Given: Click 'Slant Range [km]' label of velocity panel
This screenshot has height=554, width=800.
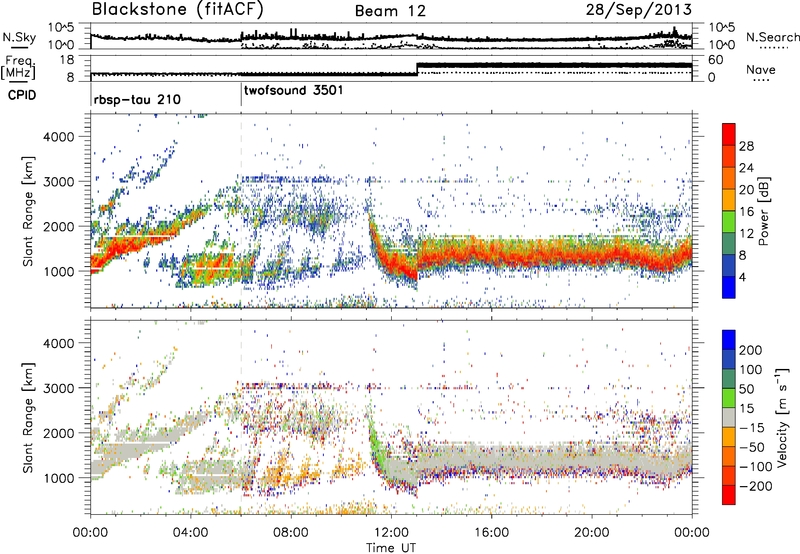Looking at the screenshot, I should click(x=28, y=417).
